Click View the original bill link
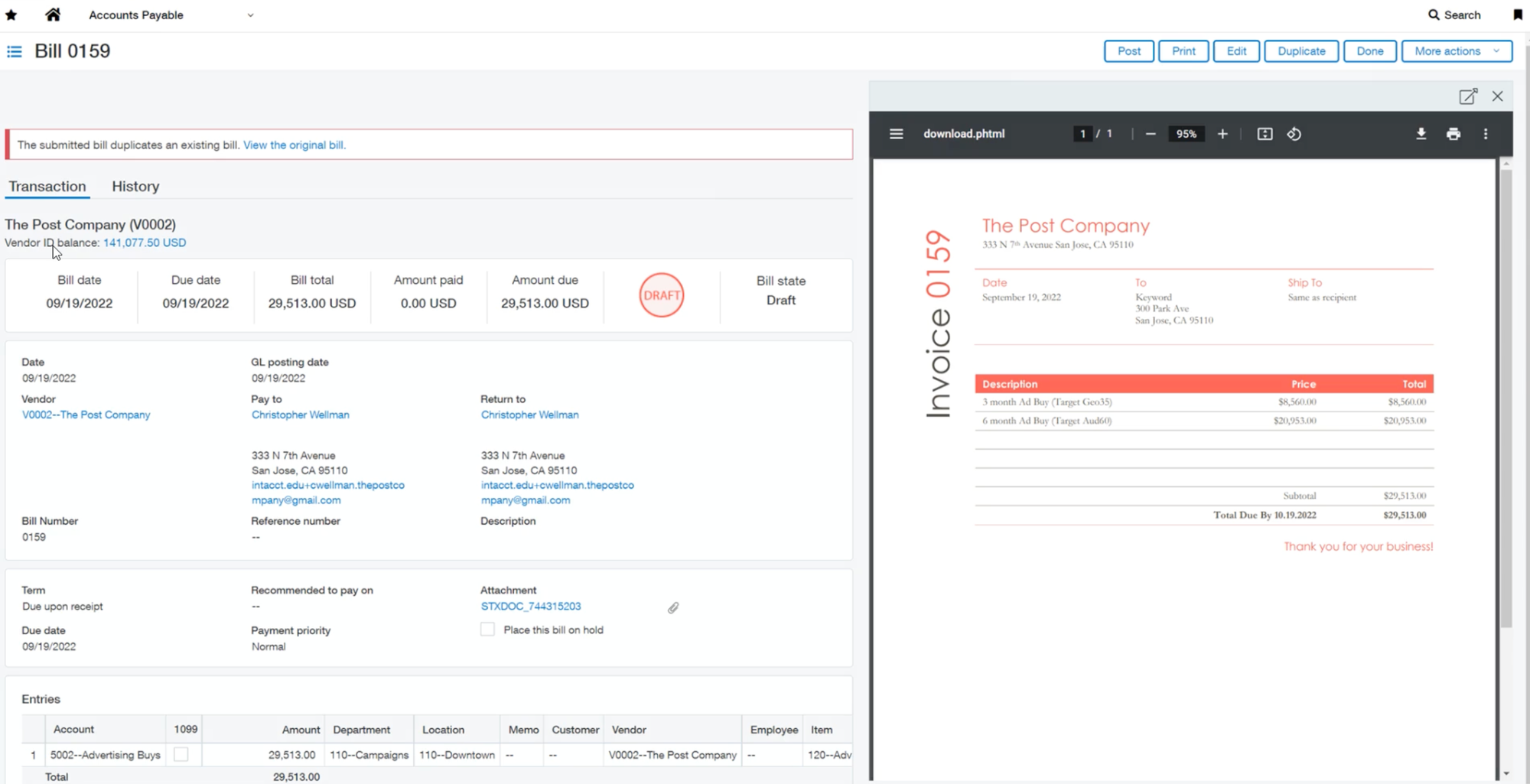1530x784 pixels. pos(294,145)
